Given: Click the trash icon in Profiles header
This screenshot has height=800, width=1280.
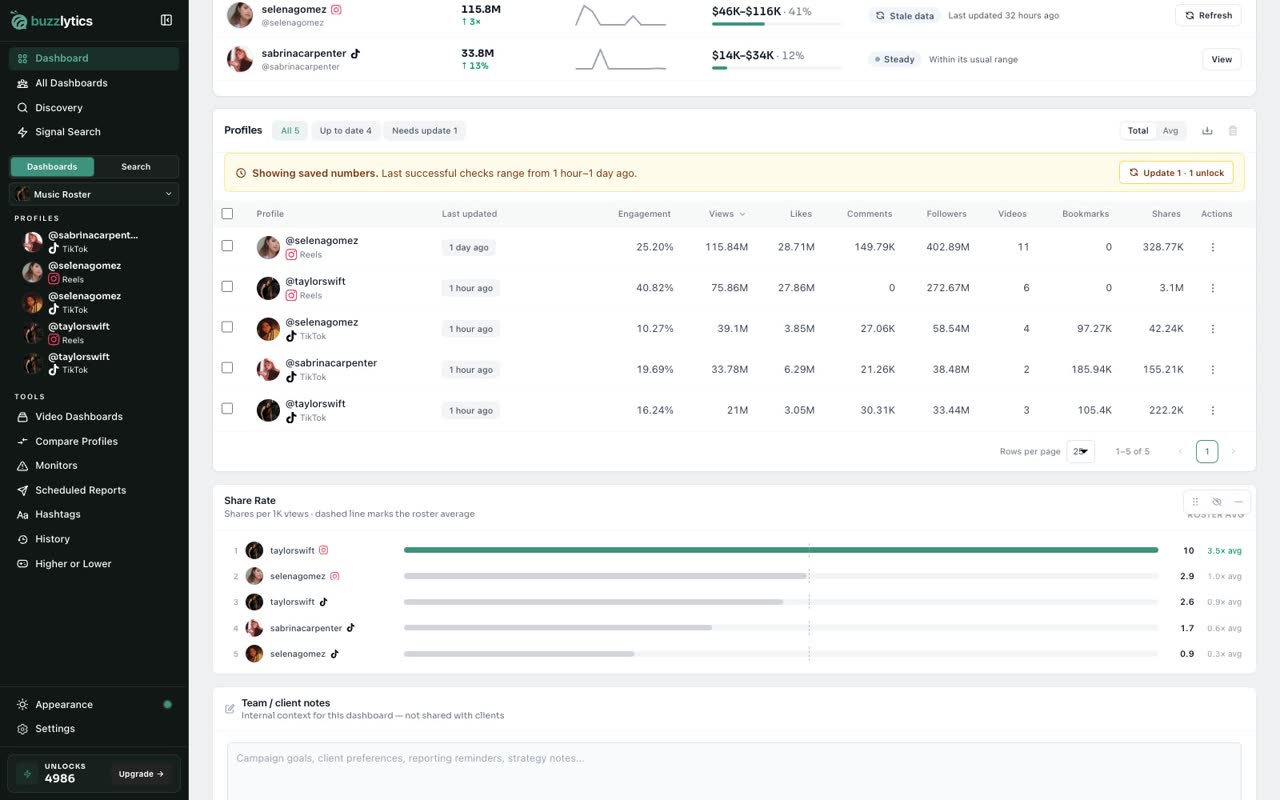Looking at the screenshot, I should click(1233, 131).
